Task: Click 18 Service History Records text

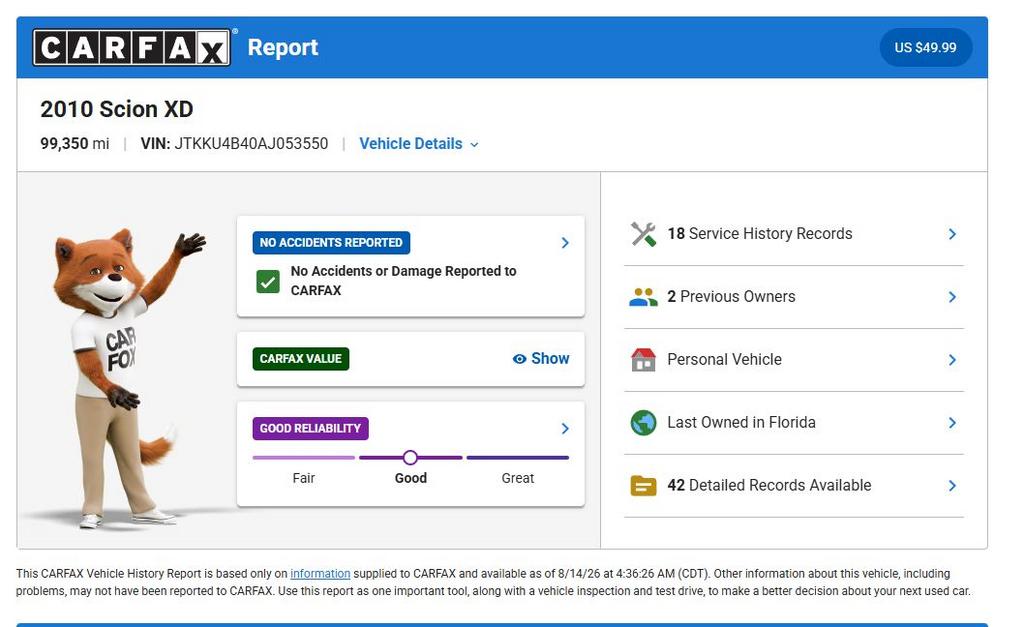Action: [x=760, y=234]
